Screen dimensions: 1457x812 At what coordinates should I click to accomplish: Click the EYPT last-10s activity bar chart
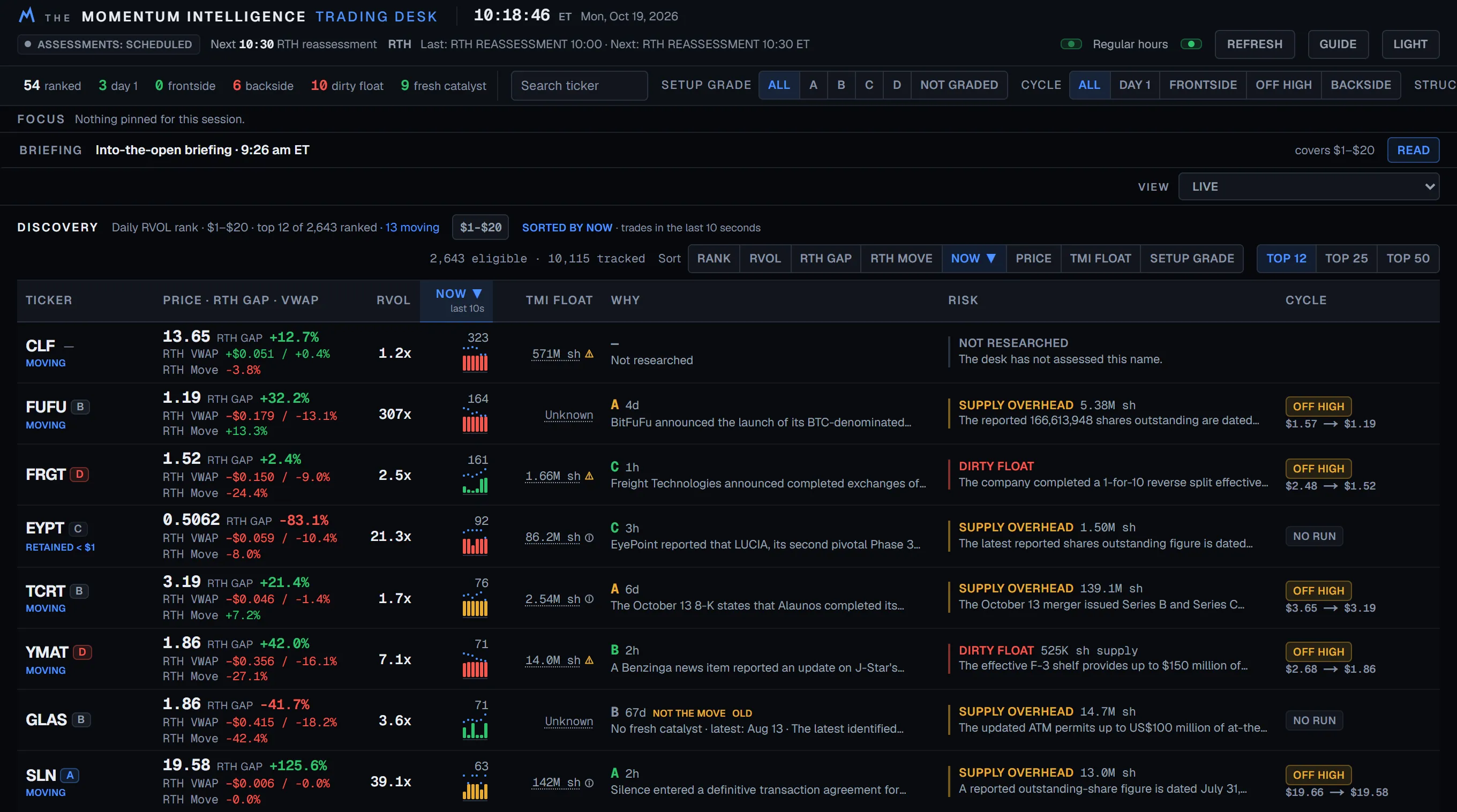475,542
